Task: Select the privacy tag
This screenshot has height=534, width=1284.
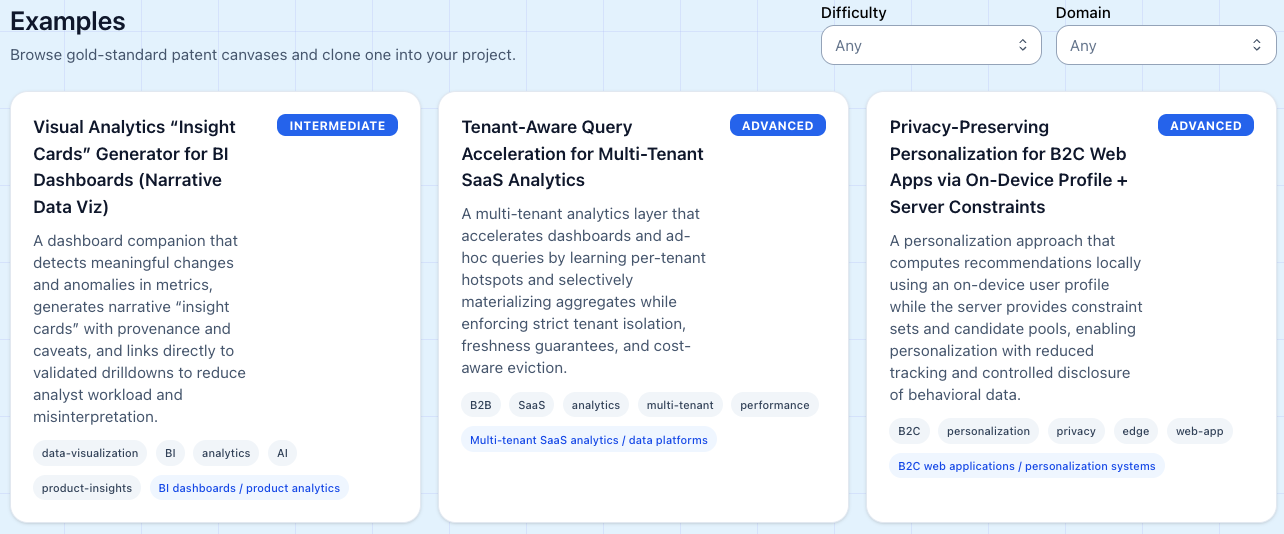Action: tap(1076, 431)
